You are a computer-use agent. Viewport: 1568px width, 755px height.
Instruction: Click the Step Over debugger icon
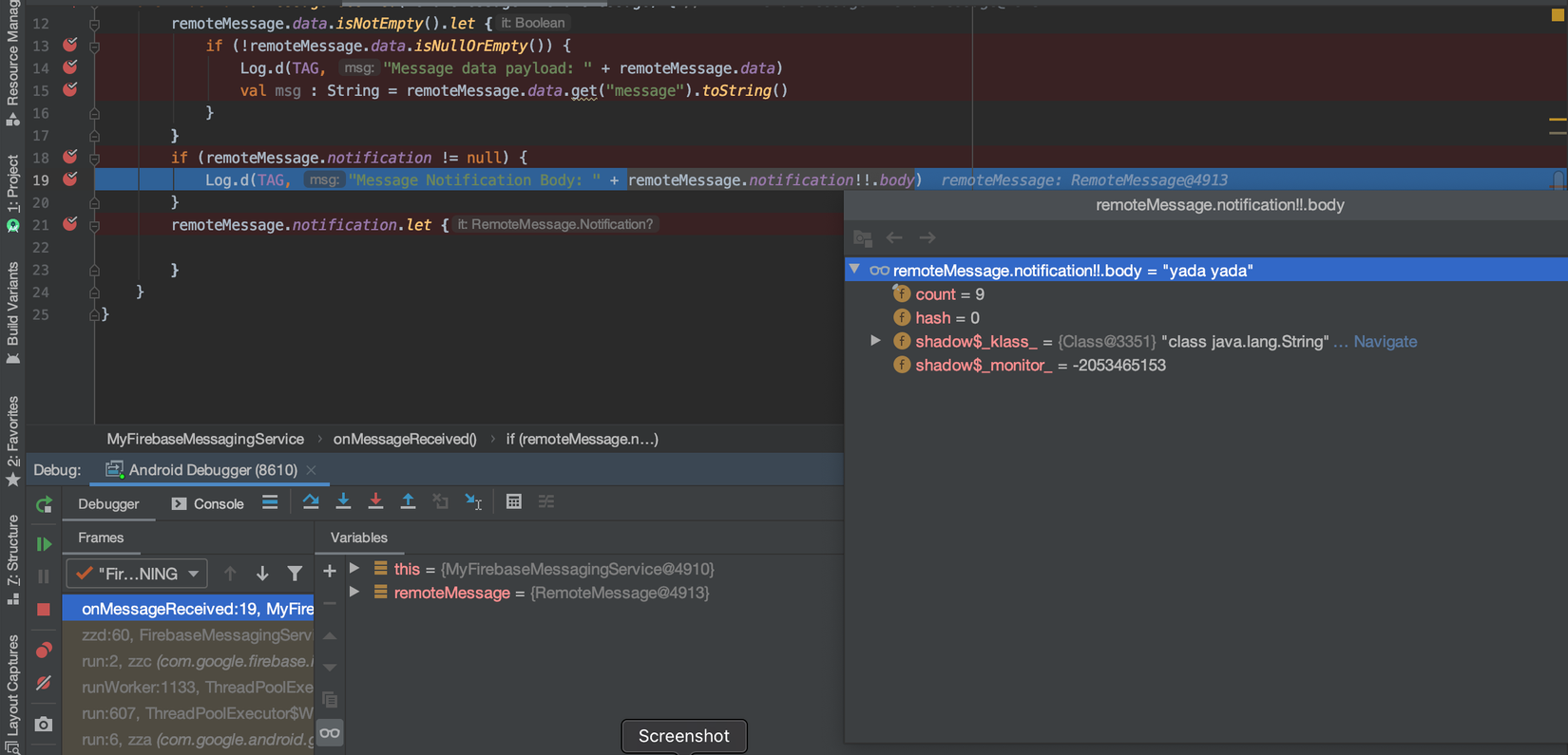(x=311, y=502)
